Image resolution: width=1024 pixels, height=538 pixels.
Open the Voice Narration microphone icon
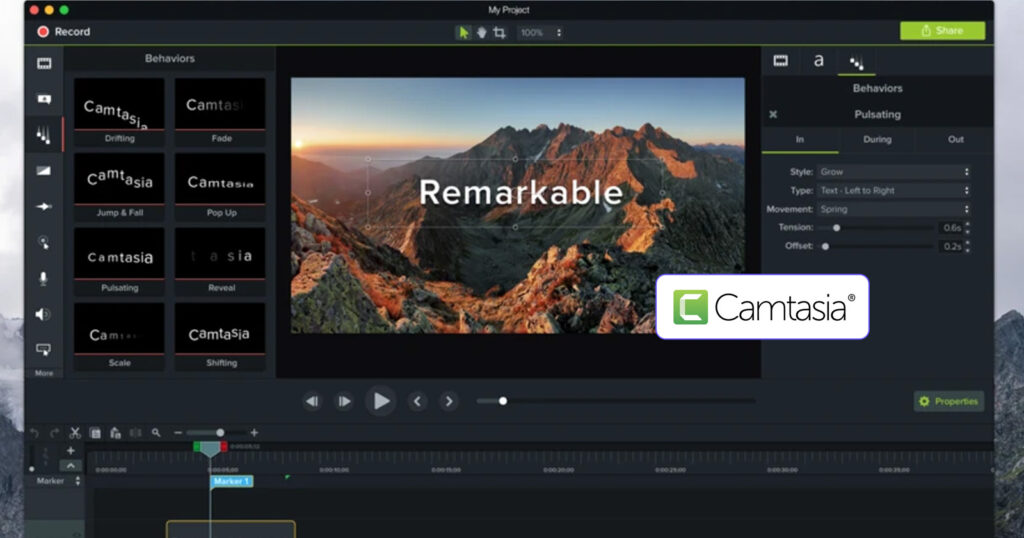coord(43,278)
